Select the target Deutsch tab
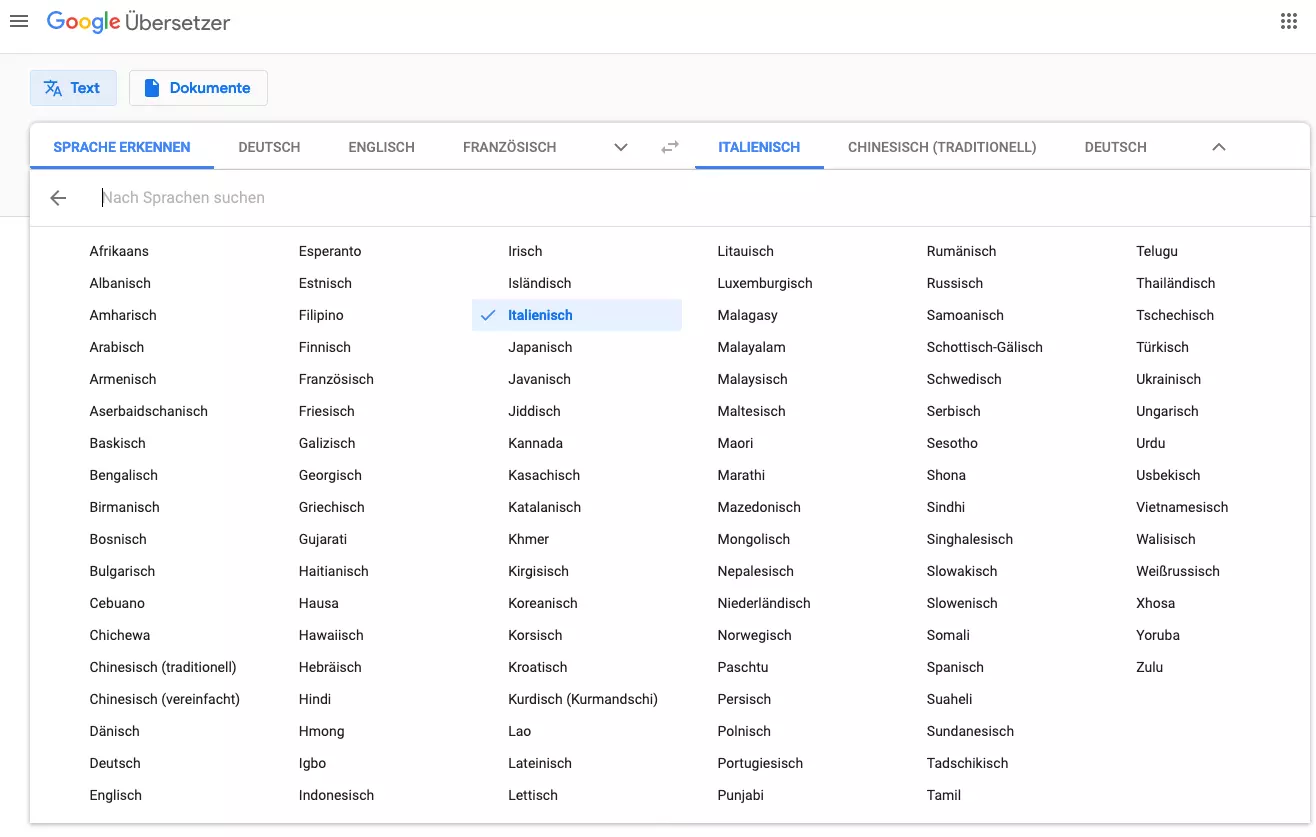This screenshot has width=1316, height=837. tap(1115, 147)
